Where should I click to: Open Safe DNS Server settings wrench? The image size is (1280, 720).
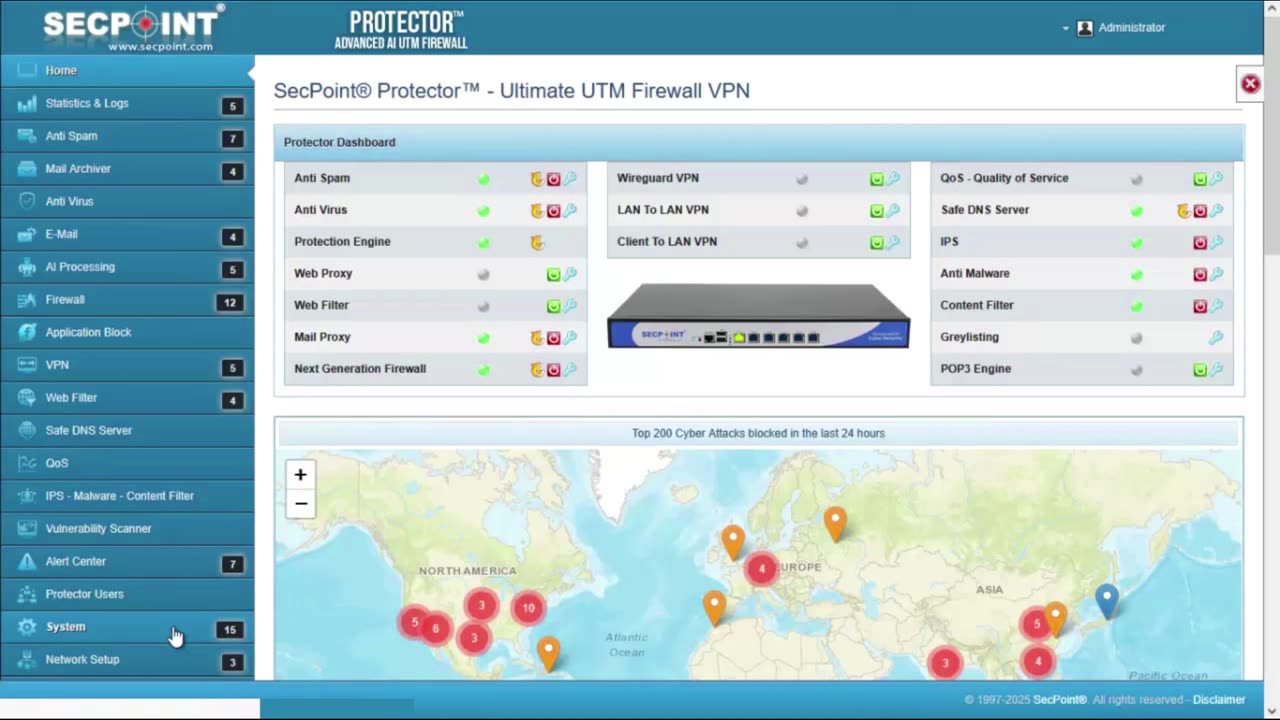pyautogui.click(x=1217, y=211)
